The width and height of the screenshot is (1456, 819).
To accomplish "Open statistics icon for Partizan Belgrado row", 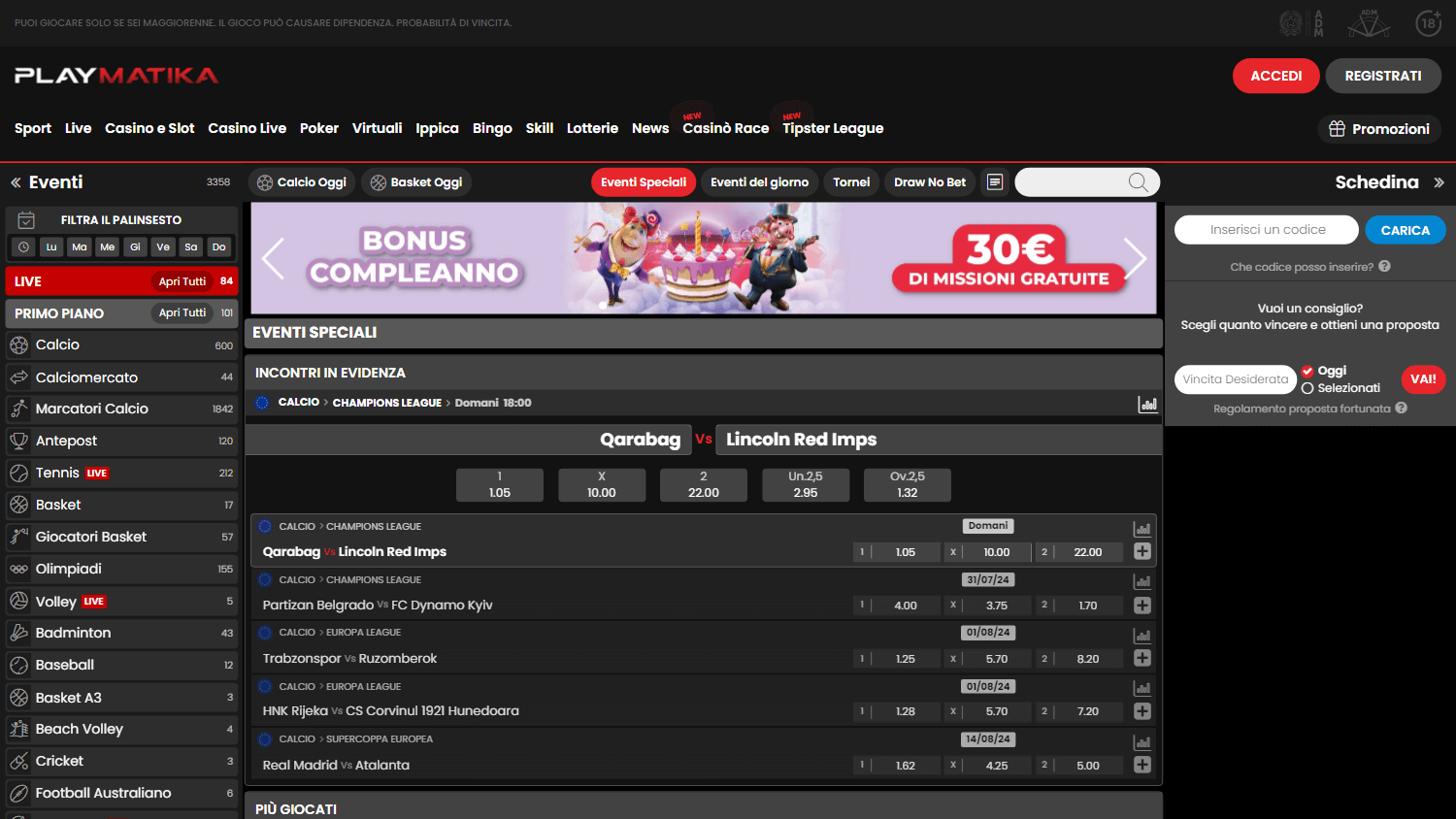I will [1142, 581].
